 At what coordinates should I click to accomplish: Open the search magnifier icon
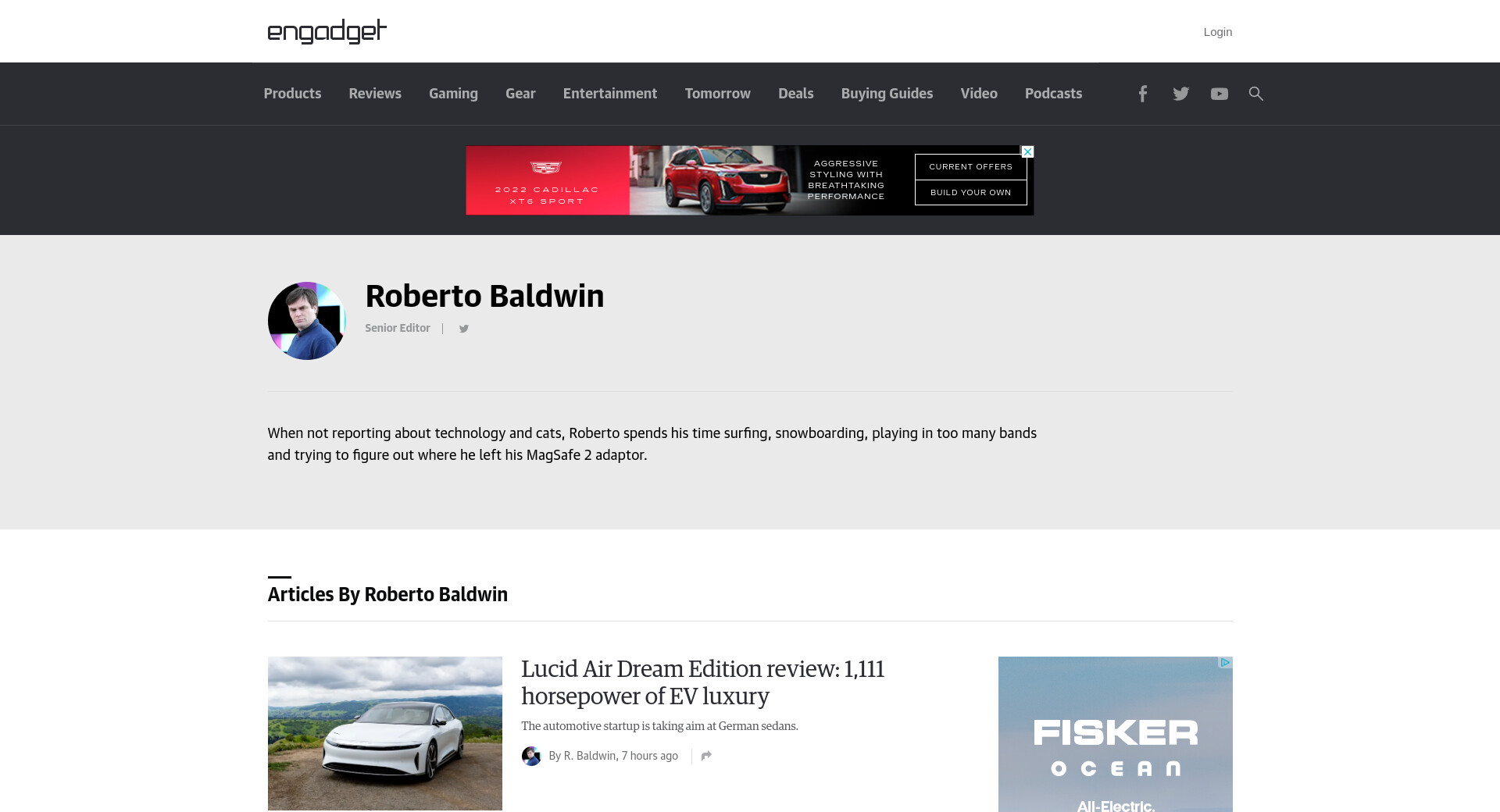click(1255, 94)
